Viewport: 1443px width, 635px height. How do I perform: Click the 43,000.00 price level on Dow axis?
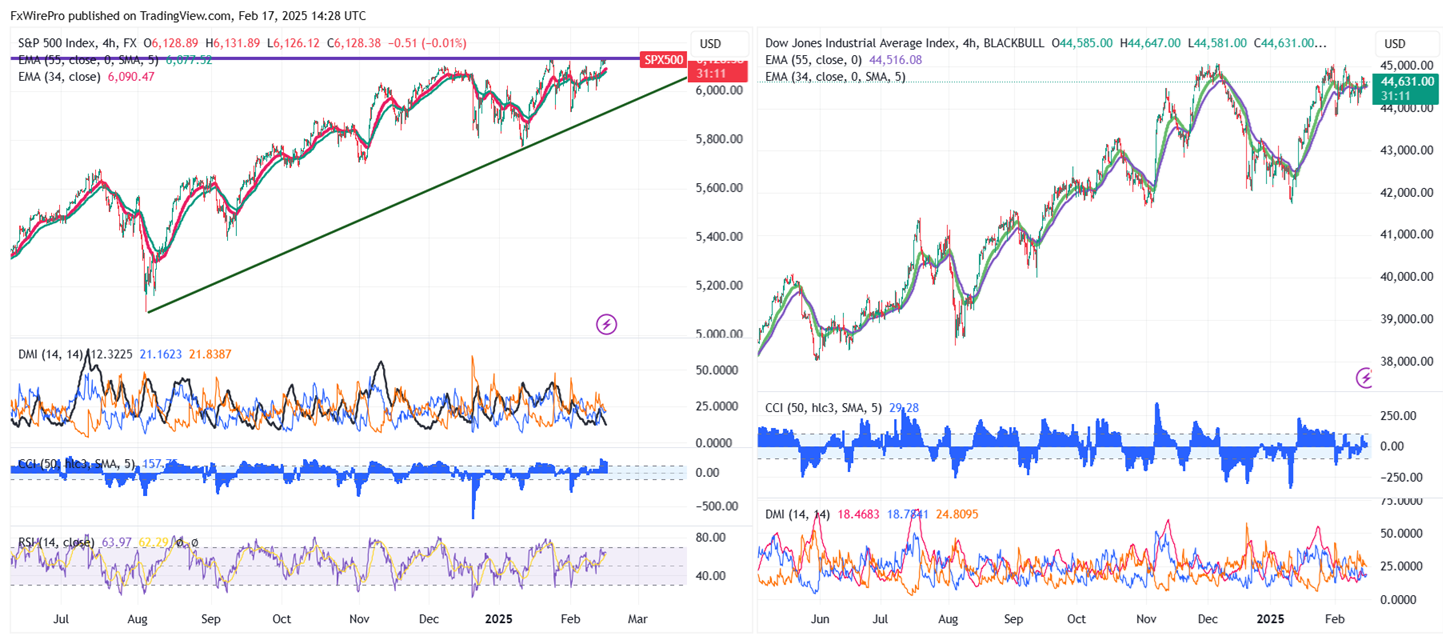click(x=1405, y=150)
